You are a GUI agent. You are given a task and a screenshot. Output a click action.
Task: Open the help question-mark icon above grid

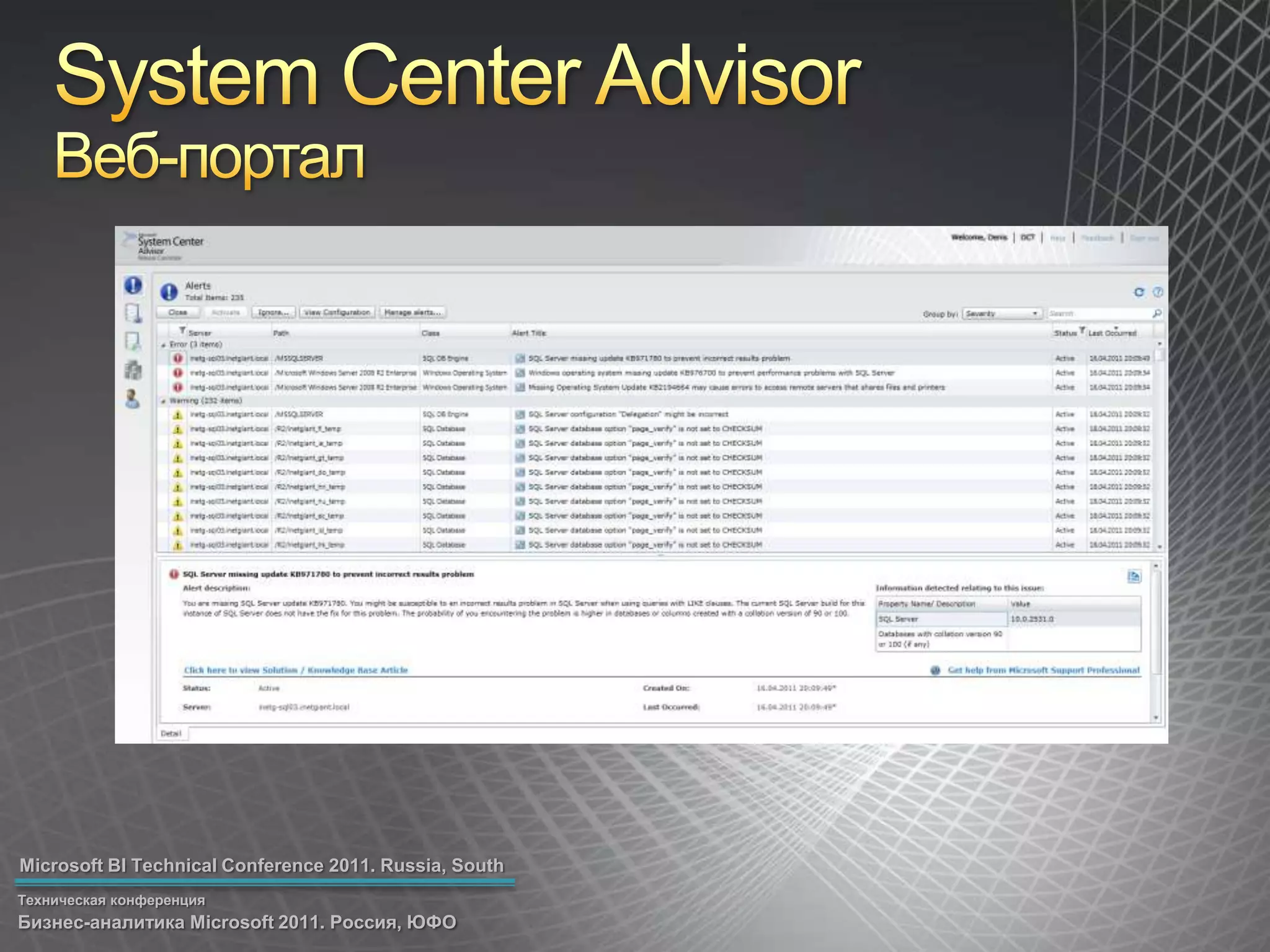(1157, 292)
